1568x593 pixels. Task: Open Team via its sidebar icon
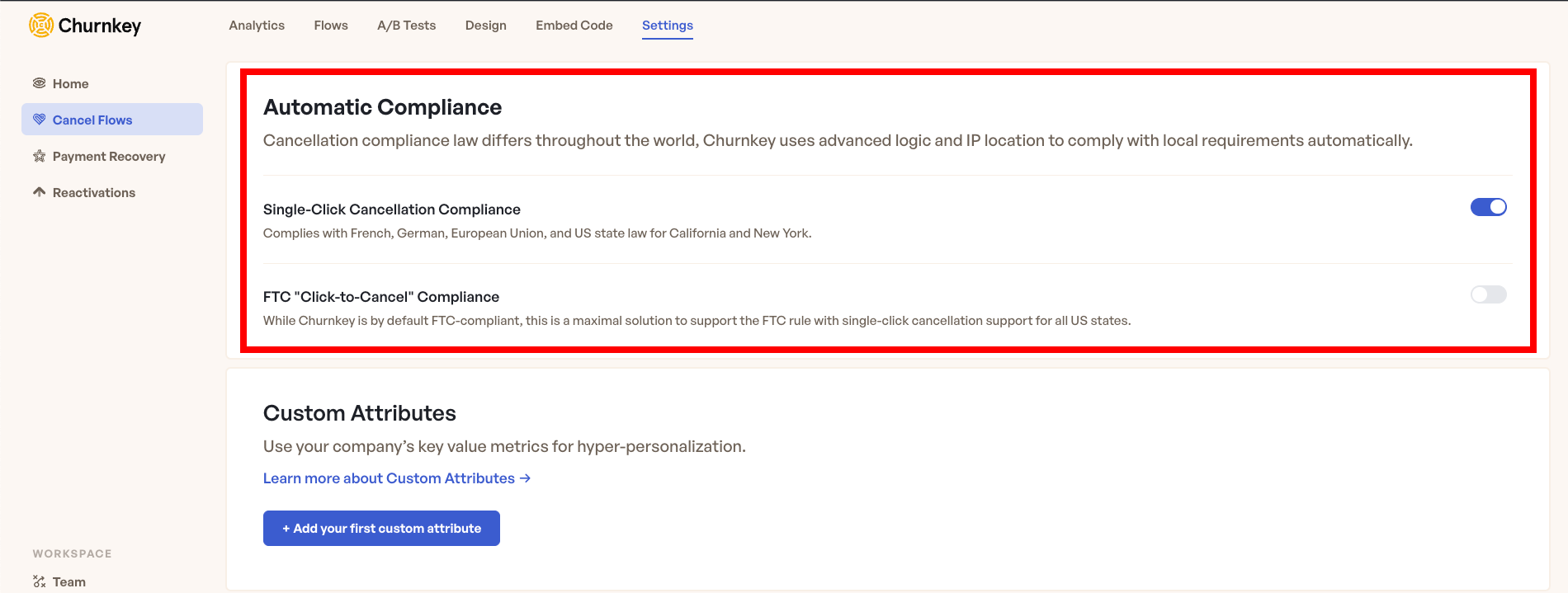click(x=39, y=581)
